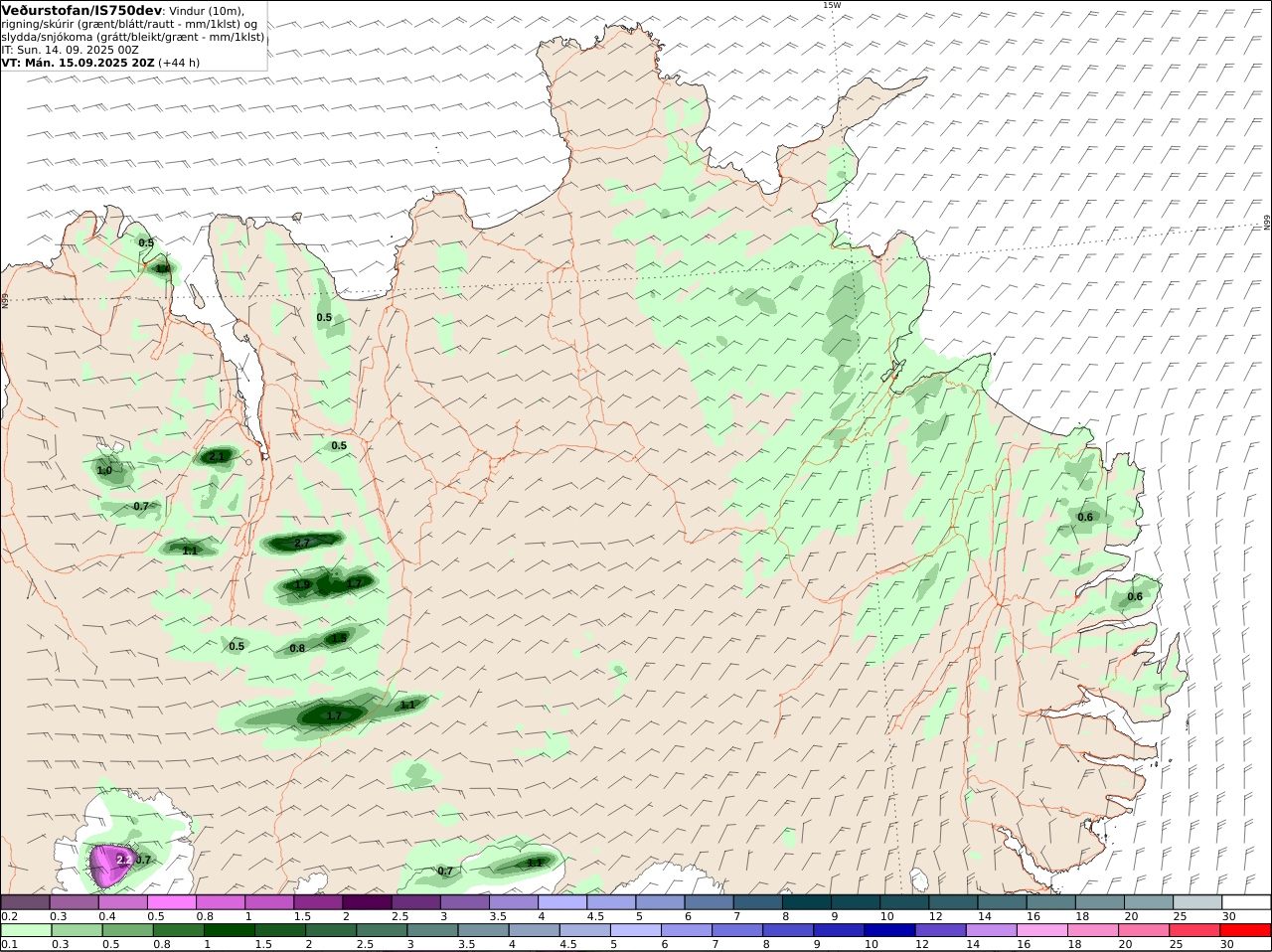Click the red 30 swatch on rain scale
Viewport: 1272px width, 952px height.
coord(1246,930)
